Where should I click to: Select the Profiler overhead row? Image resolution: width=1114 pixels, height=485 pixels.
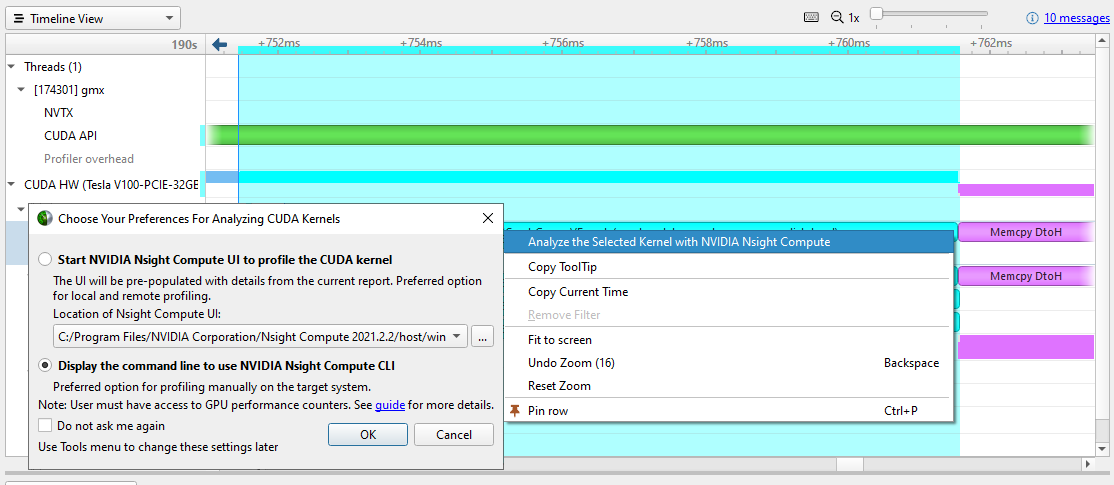(89, 159)
